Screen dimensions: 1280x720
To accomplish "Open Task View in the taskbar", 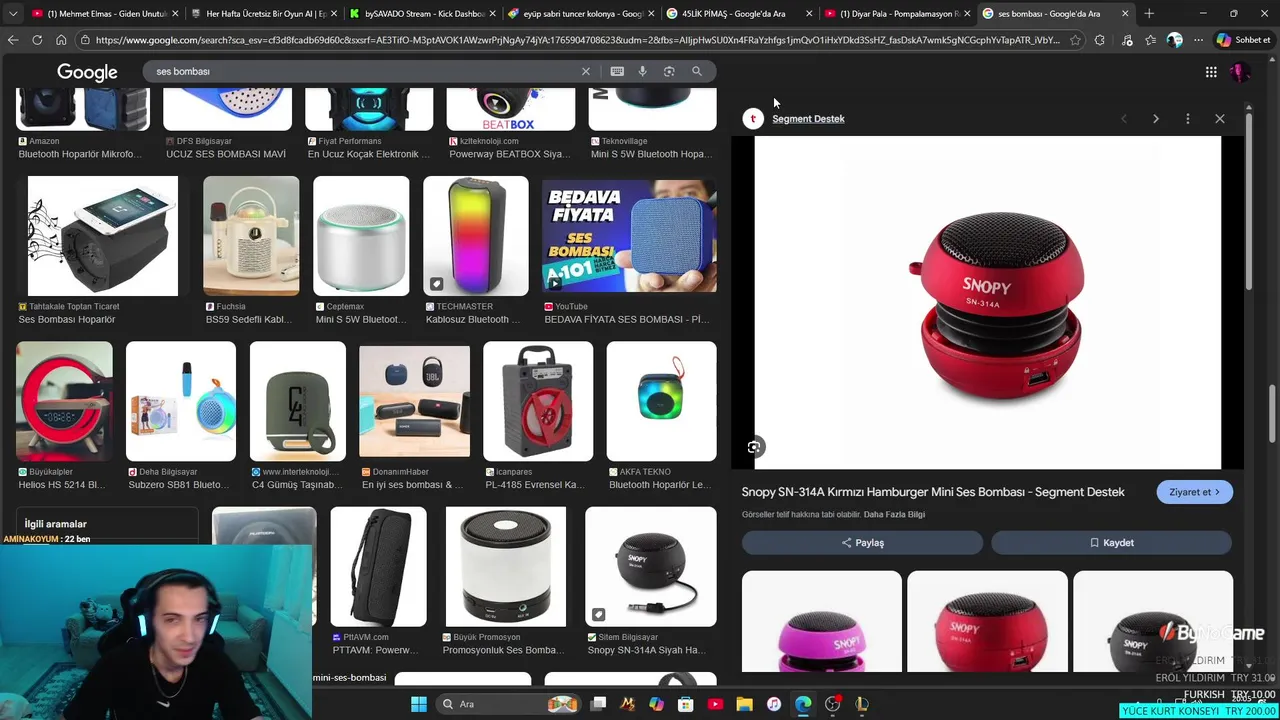I will [x=598, y=704].
